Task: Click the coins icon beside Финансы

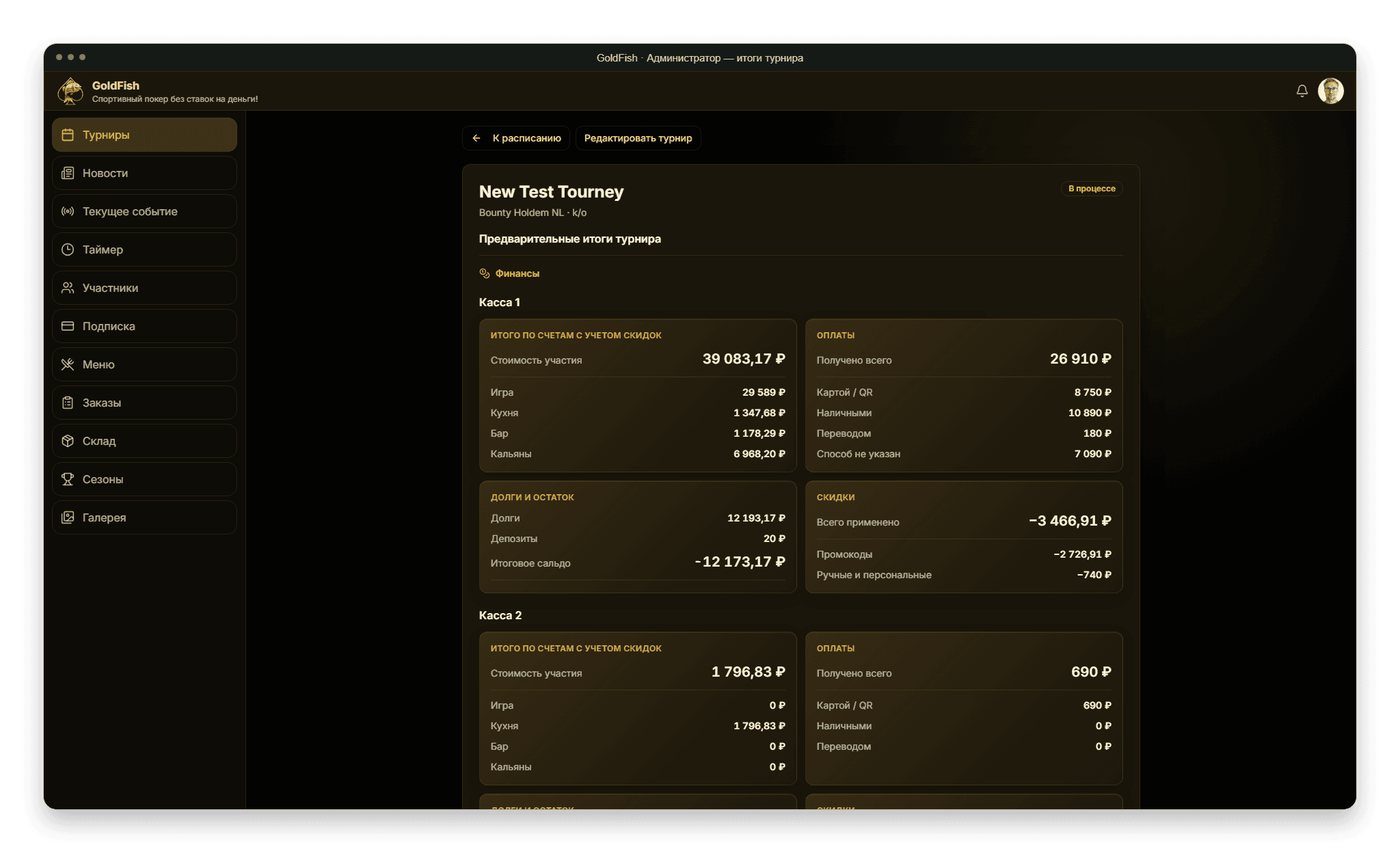Action: [485, 273]
